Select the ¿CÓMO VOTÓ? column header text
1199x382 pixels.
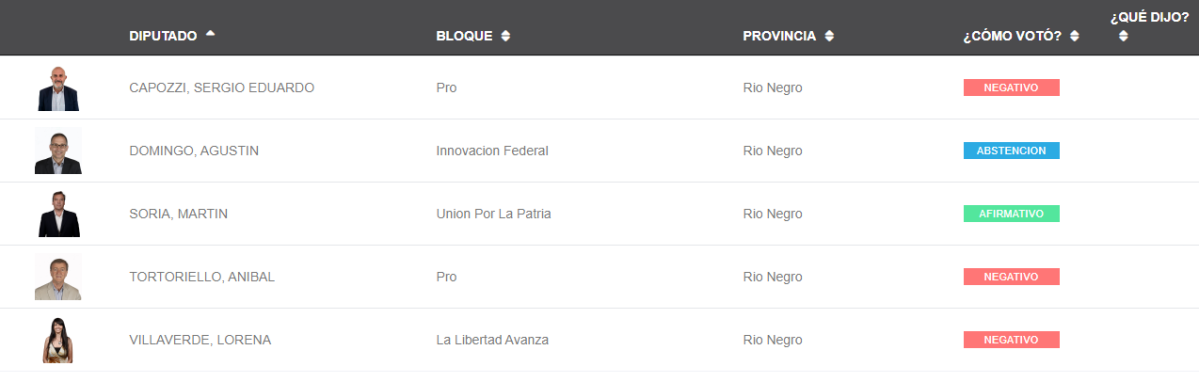[1012, 36]
